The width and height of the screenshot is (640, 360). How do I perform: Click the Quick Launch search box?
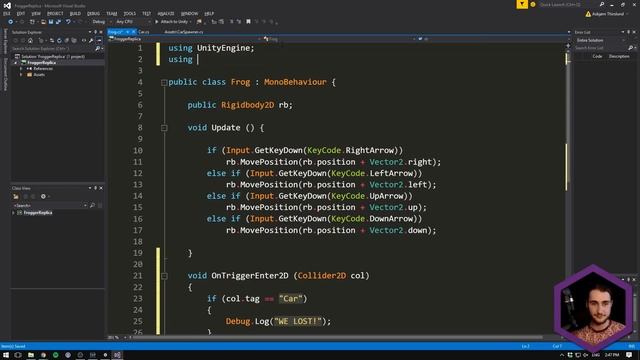[x=571, y=4]
